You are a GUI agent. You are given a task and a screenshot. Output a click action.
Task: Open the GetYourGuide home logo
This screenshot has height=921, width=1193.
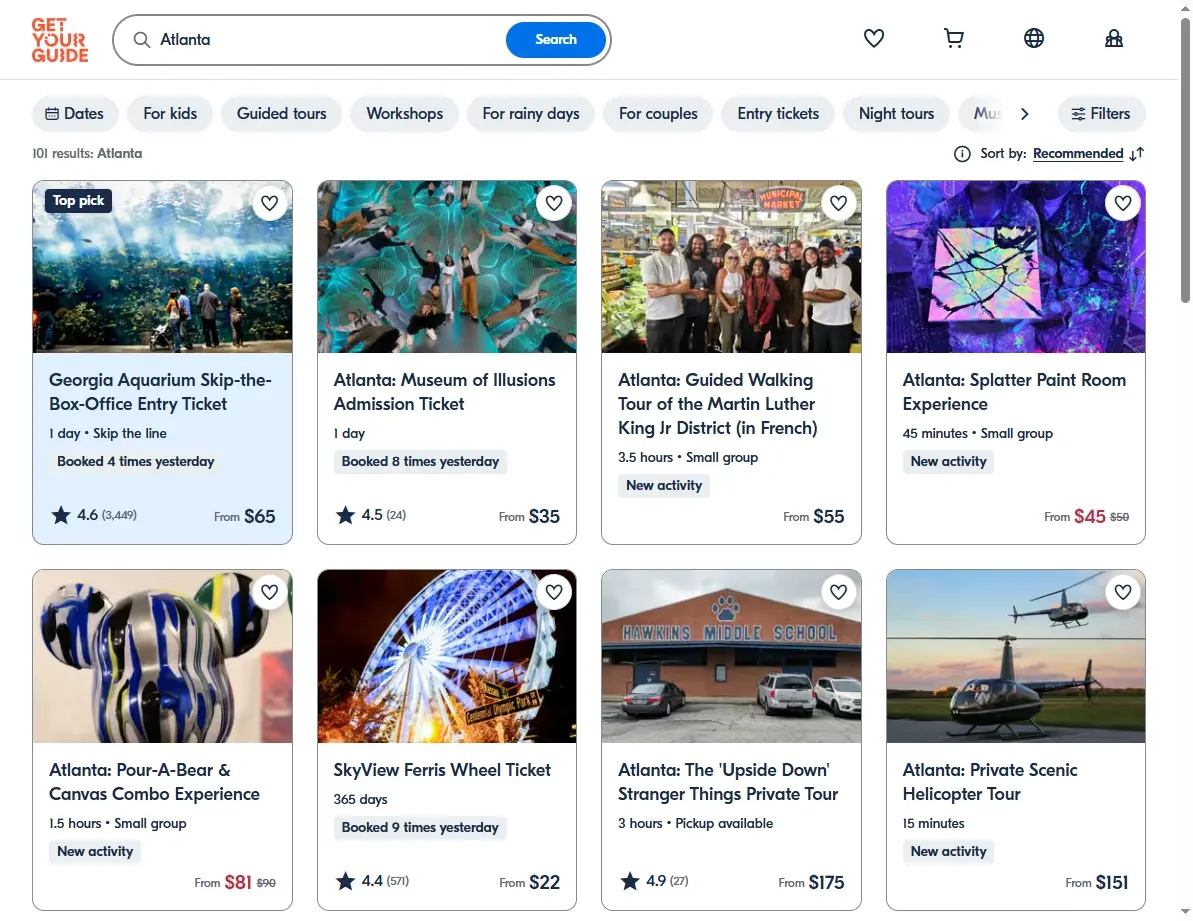coord(59,40)
